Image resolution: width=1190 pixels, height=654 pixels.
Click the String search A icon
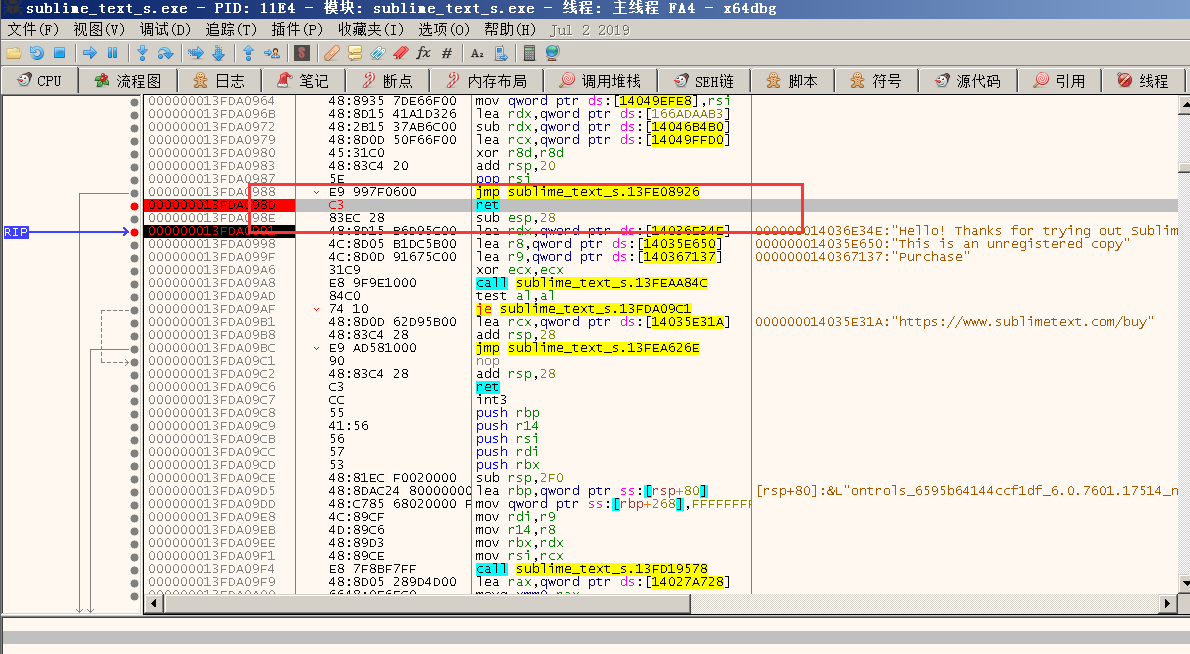click(477, 53)
